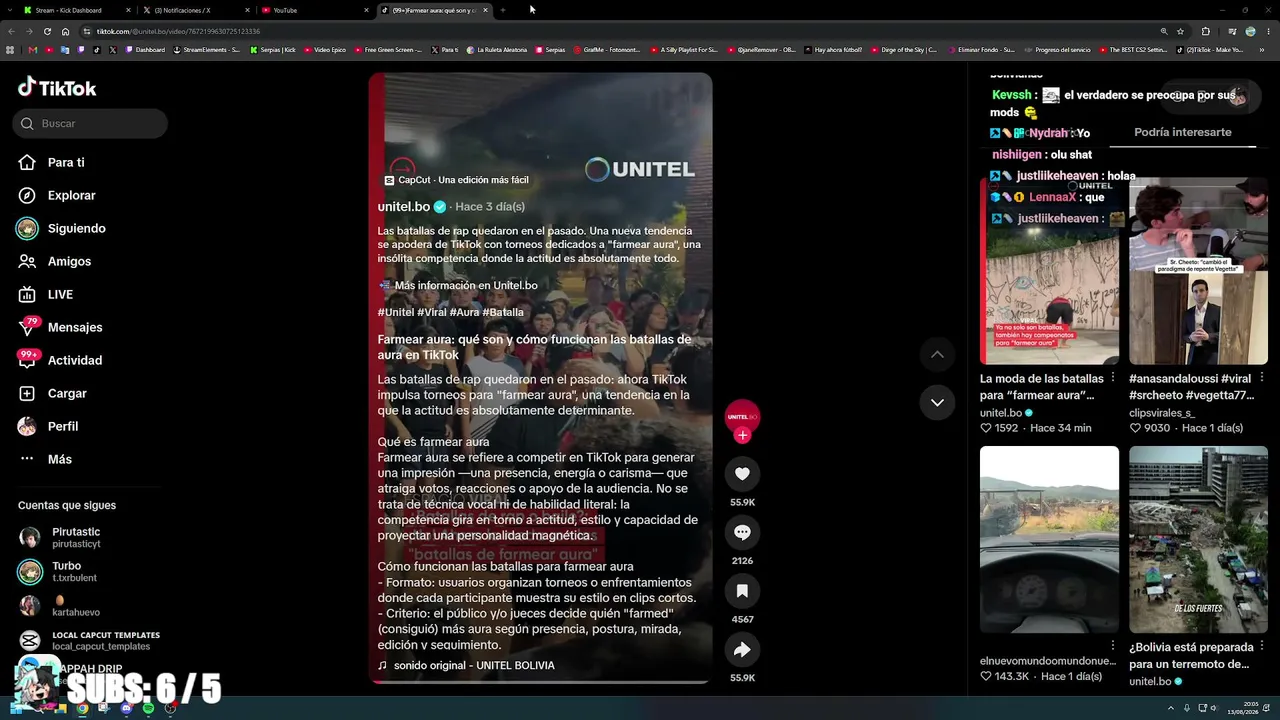The height and width of the screenshot is (720, 1280).
Task: Open options for Bolivia terremoto video
Action: (1261, 646)
